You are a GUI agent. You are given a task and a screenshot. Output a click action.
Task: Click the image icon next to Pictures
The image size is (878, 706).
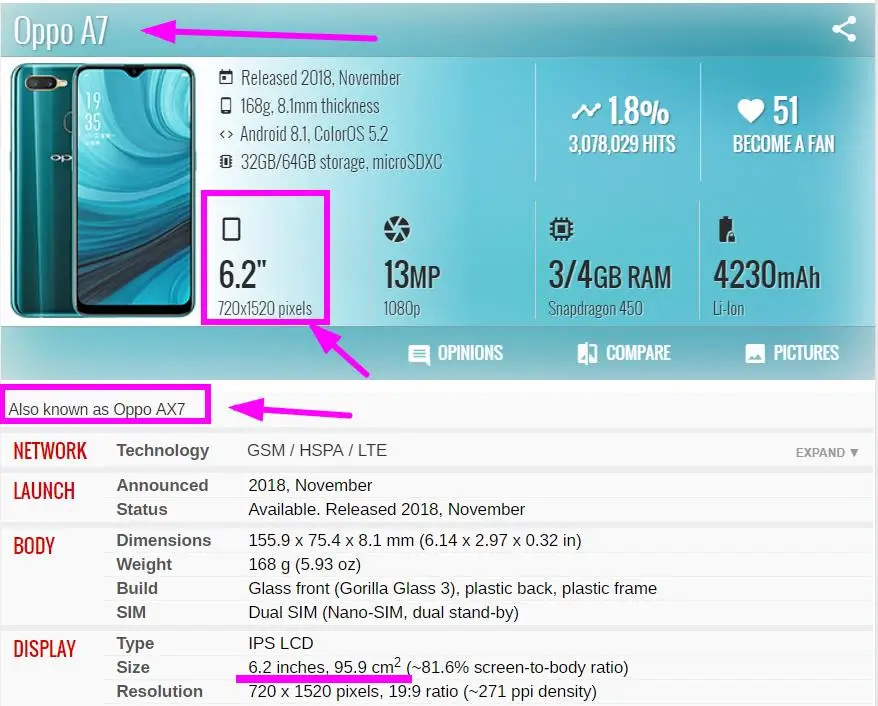coord(755,353)
